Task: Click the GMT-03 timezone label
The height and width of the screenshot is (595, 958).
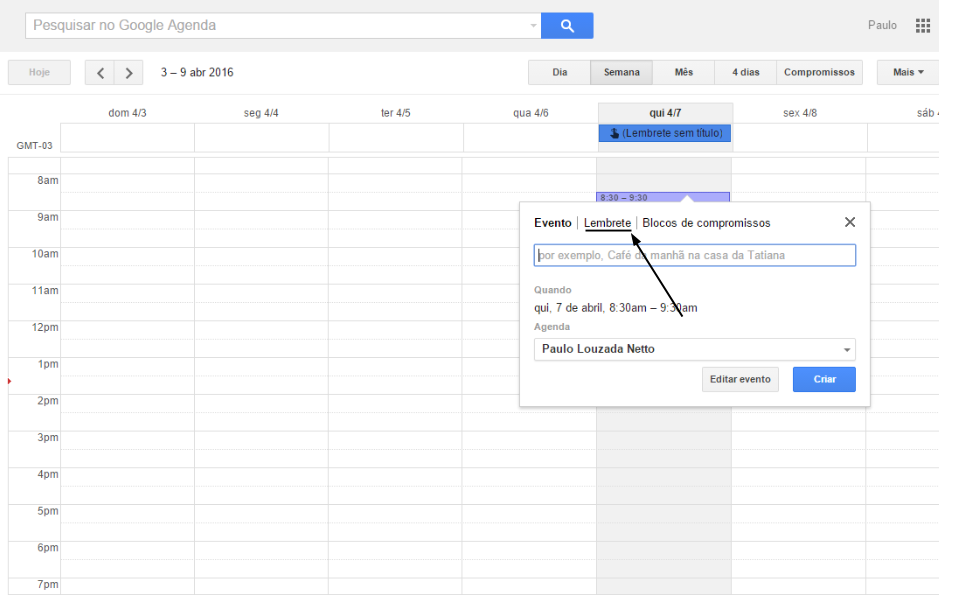Action: pyautogui.click(x=34, y=145)
